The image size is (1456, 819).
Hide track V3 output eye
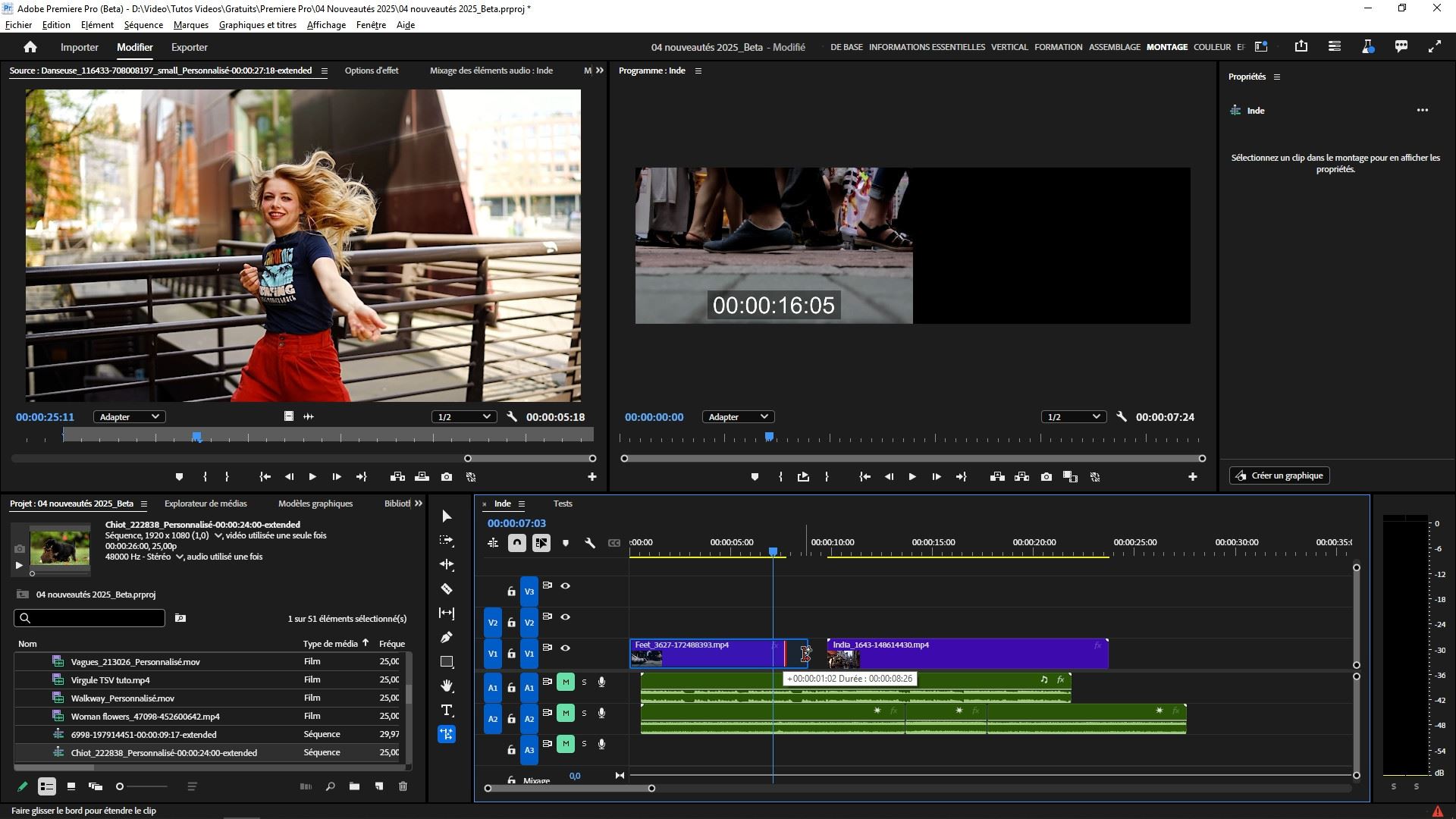coord(565,586)
